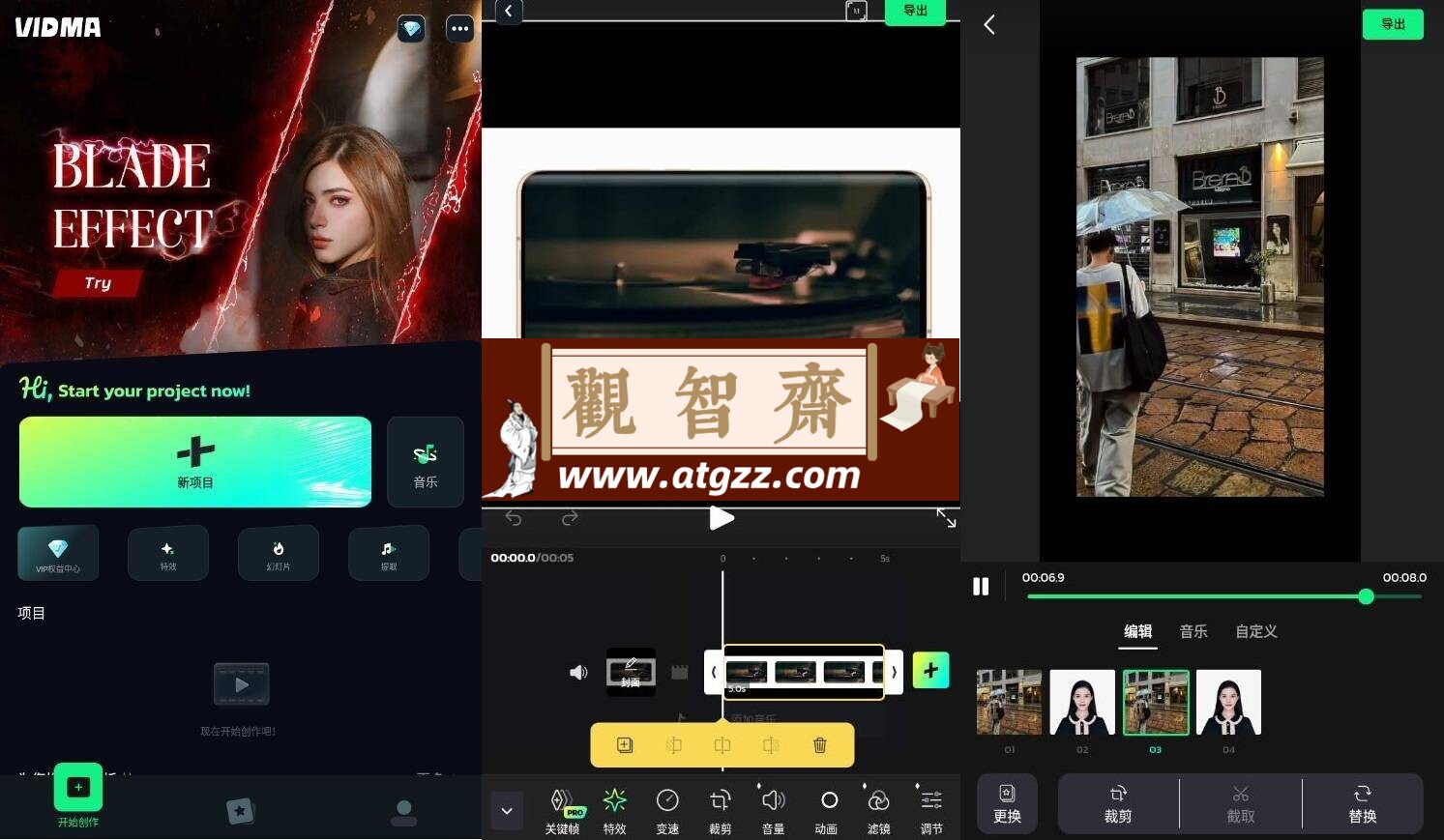Export video from the timeline editor screen
The height and width of the screenshot is (840, 1444).
[915, 12]
